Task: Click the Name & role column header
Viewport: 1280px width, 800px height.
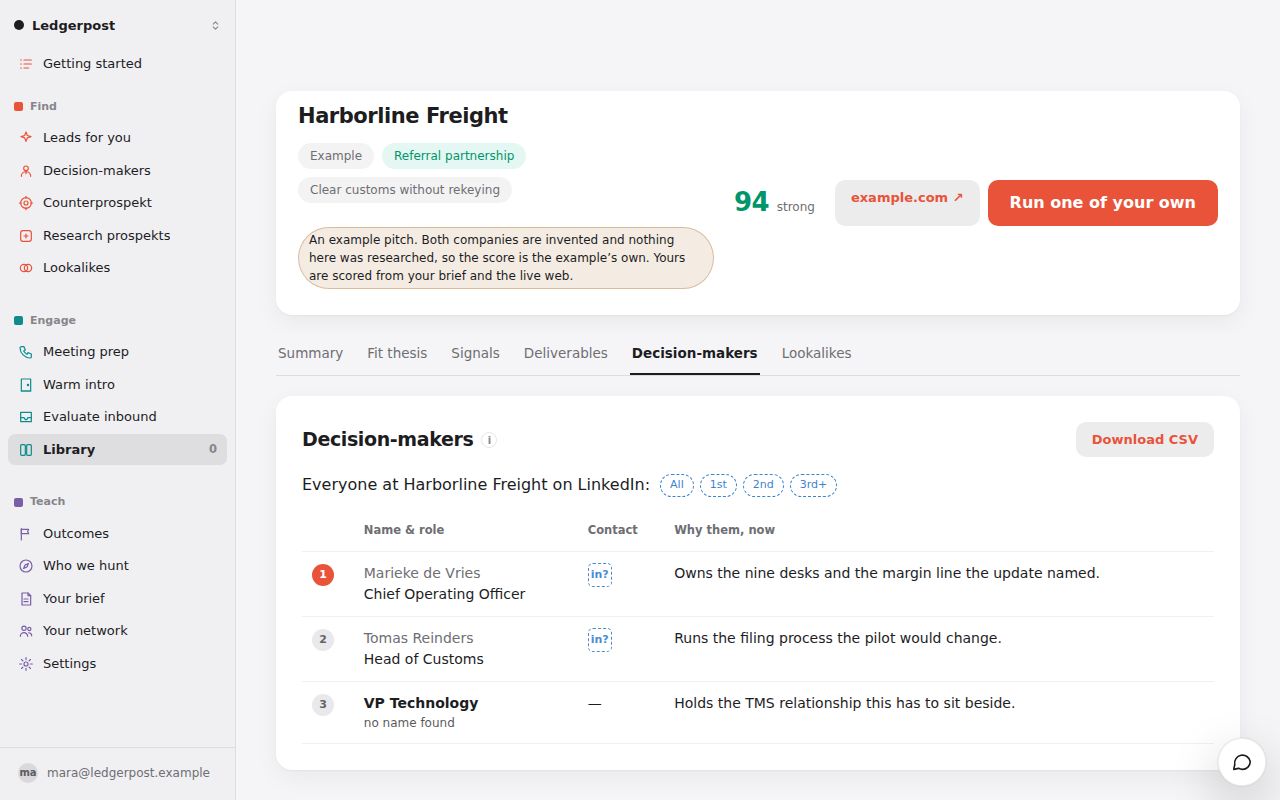Action: (x=404, y=530)
